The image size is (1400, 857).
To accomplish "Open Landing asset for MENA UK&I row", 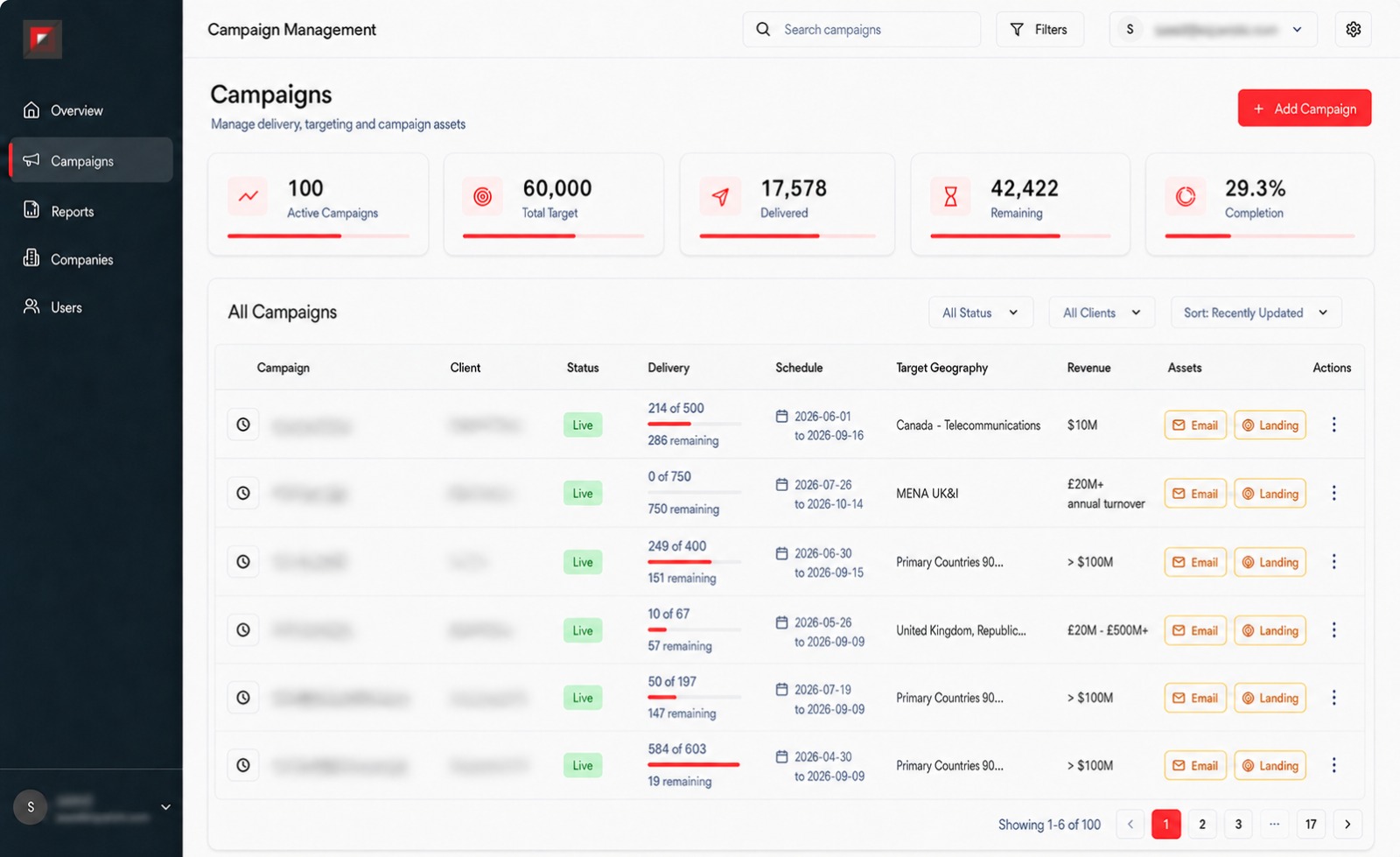I will coord(1270,493).
